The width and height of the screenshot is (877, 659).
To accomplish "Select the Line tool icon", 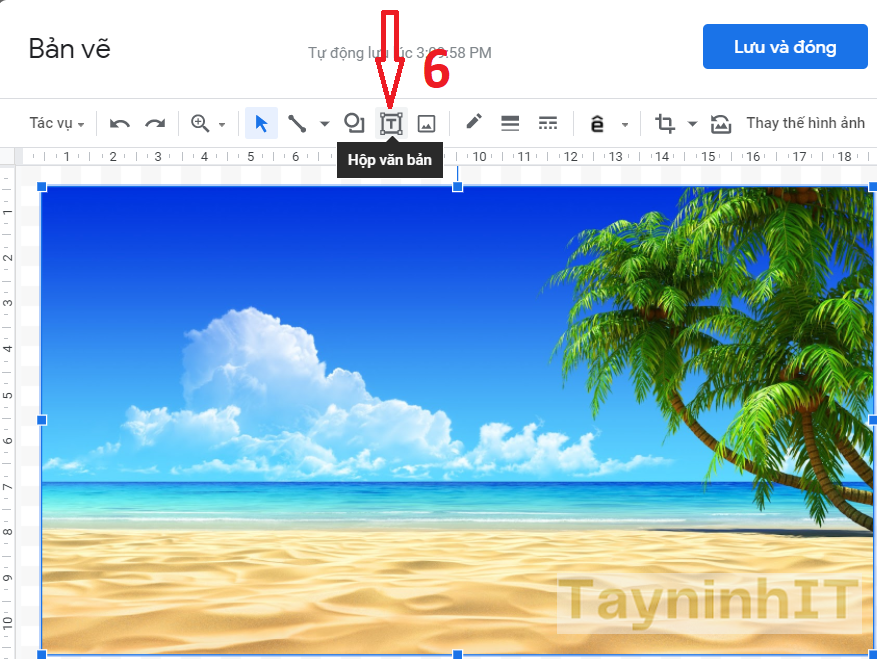I will [x=297, y=124].
